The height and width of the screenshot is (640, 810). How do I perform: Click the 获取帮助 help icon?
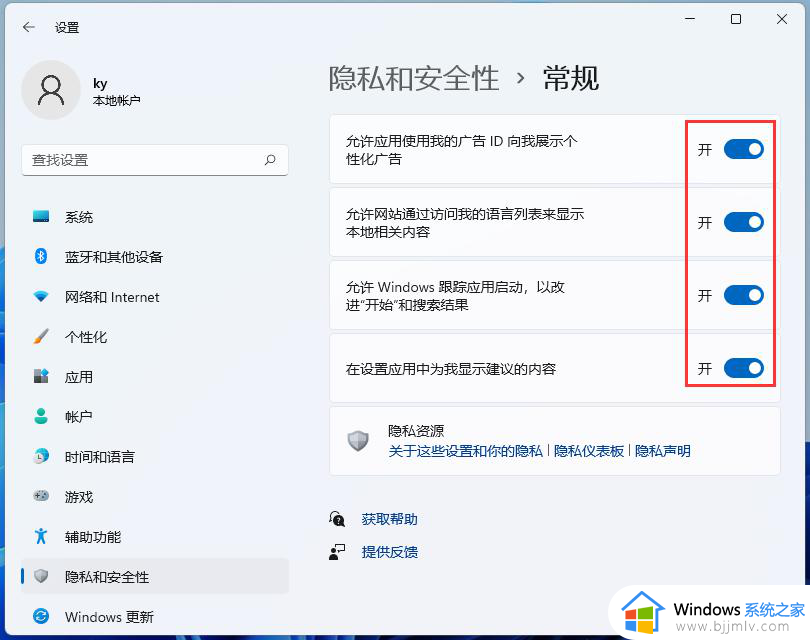coord(337,519)
